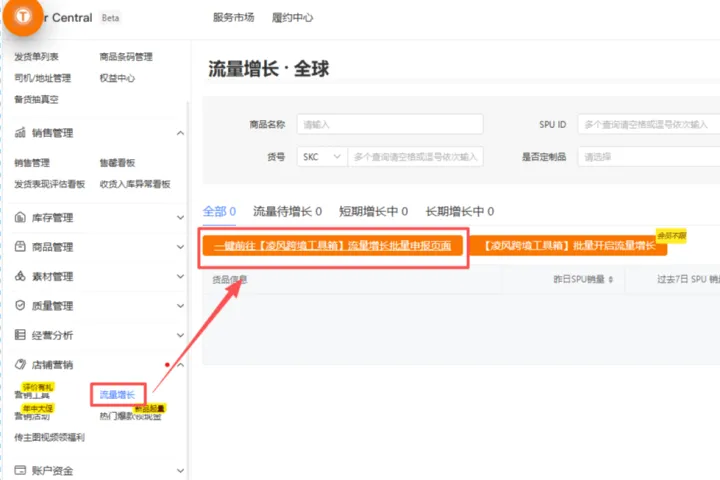The height and width of the screenshot is (480, 720).
Task: Open 热门爆款领现金 sidebar link
Action: coord(130,416)
